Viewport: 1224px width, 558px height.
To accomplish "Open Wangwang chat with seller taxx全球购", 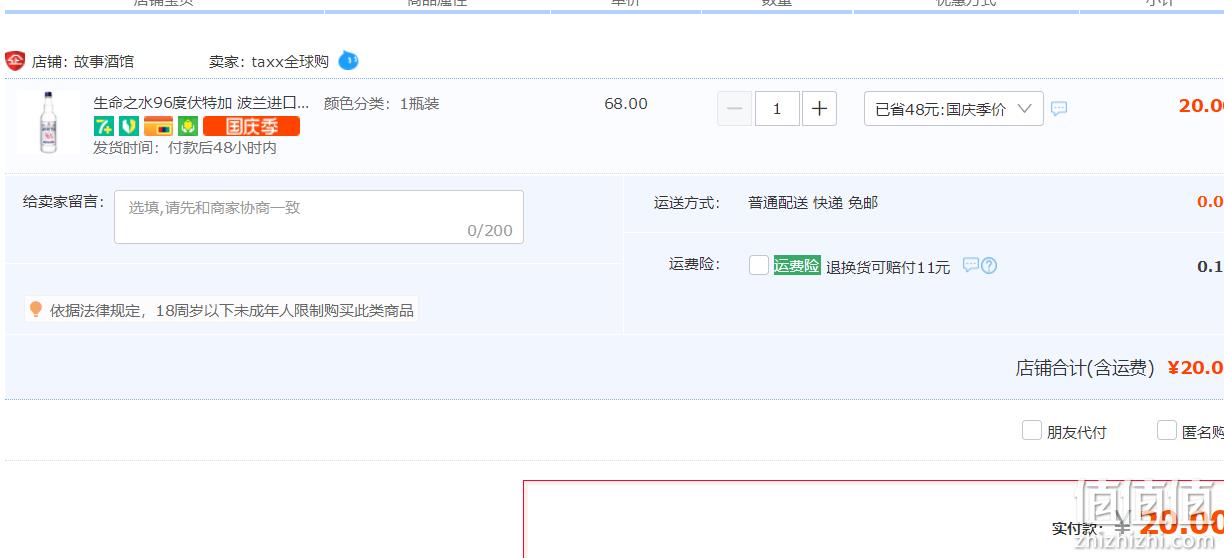I will (348, 61).
